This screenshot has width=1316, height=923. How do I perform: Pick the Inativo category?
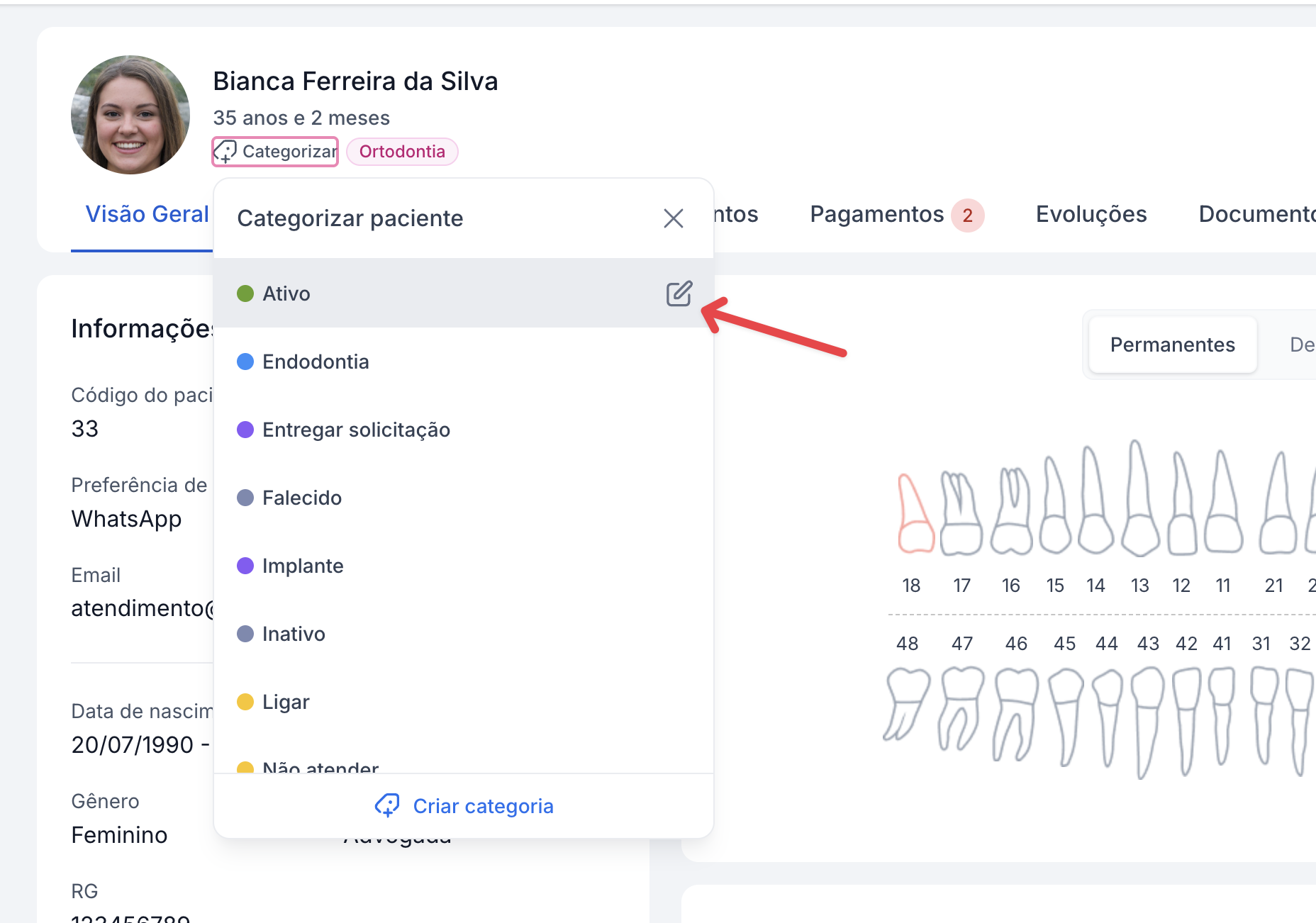(x=294, y=634)
